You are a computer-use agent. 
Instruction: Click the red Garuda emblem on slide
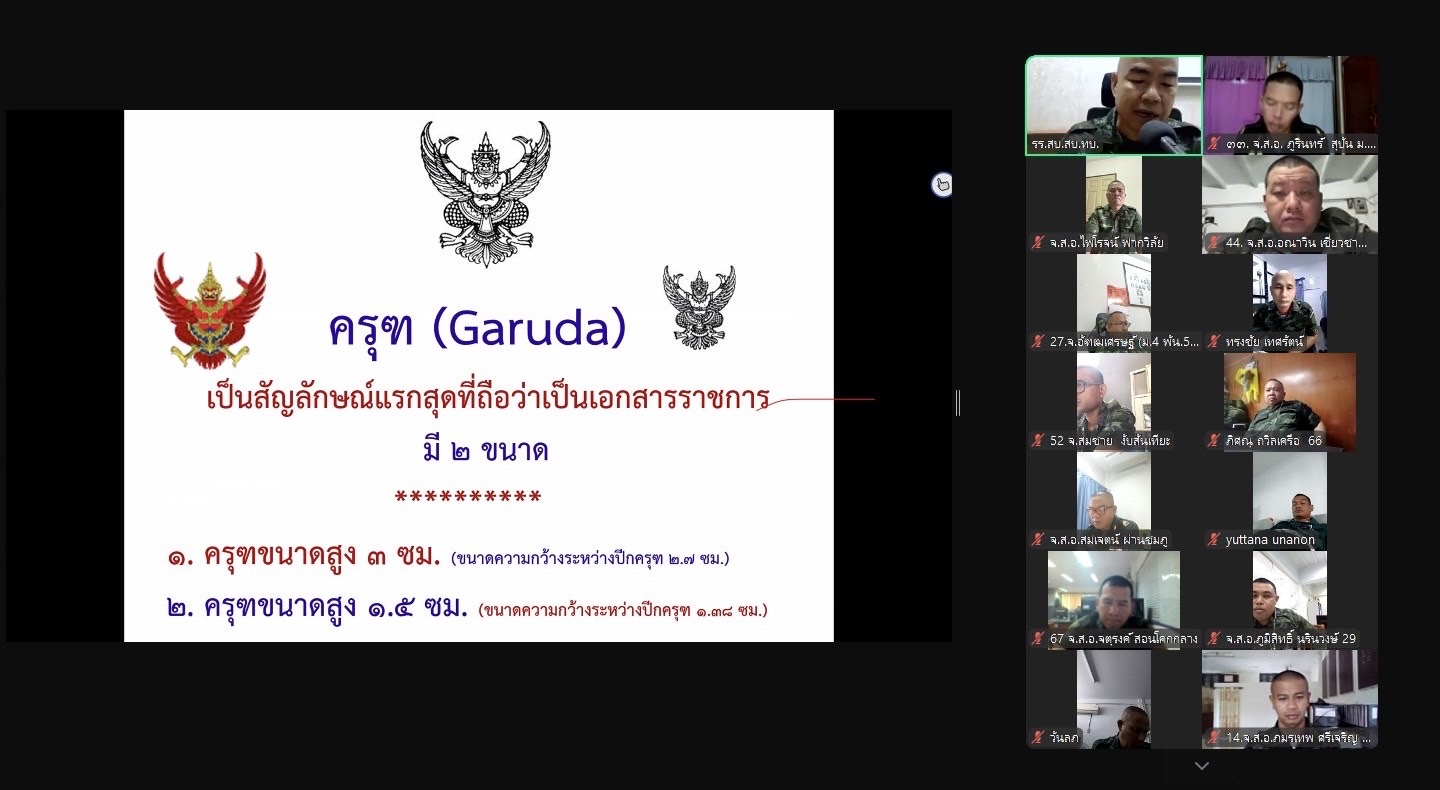pos(210,310)
